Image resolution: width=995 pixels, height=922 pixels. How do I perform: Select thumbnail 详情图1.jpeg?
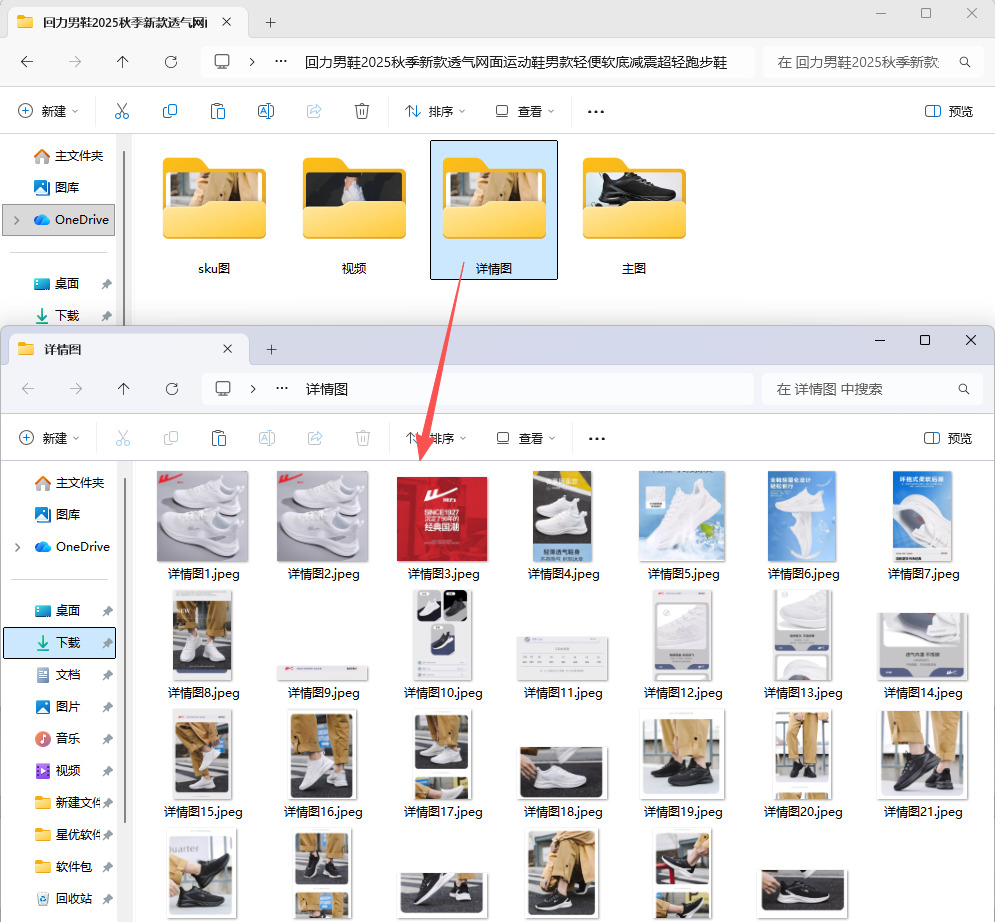click(202, 516)
